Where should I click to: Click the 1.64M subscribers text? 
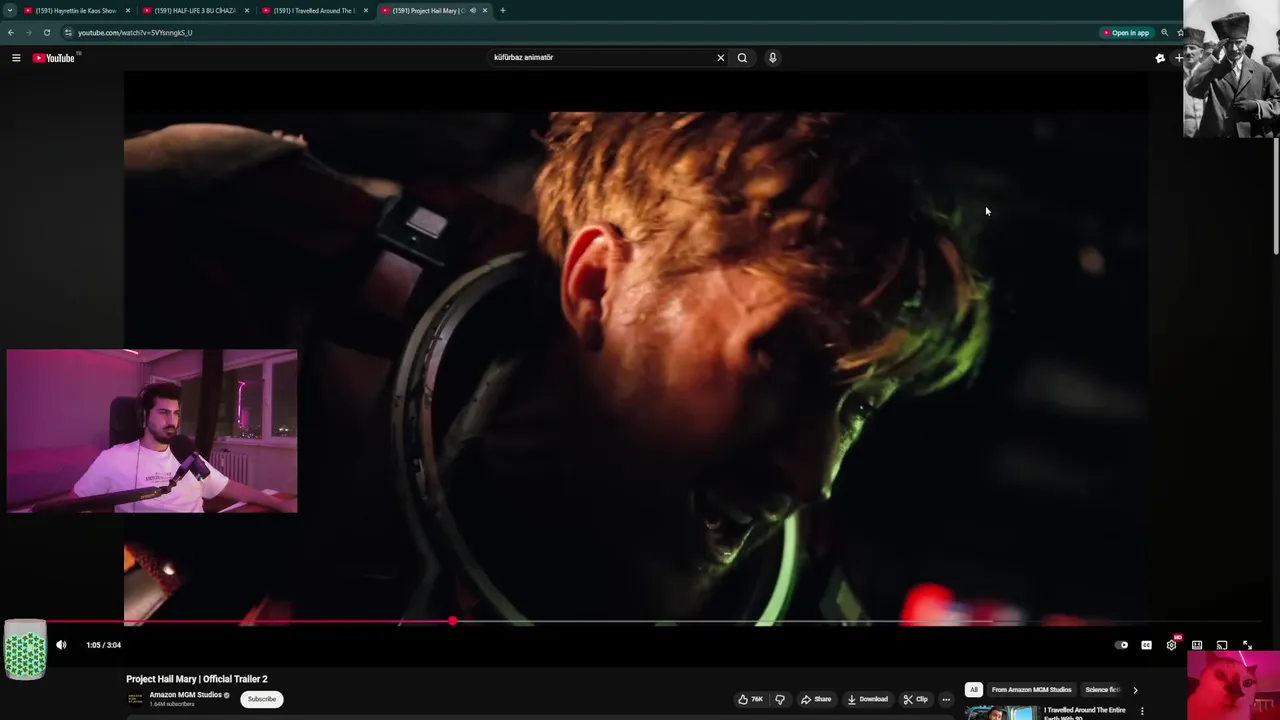tap(172, 704)
